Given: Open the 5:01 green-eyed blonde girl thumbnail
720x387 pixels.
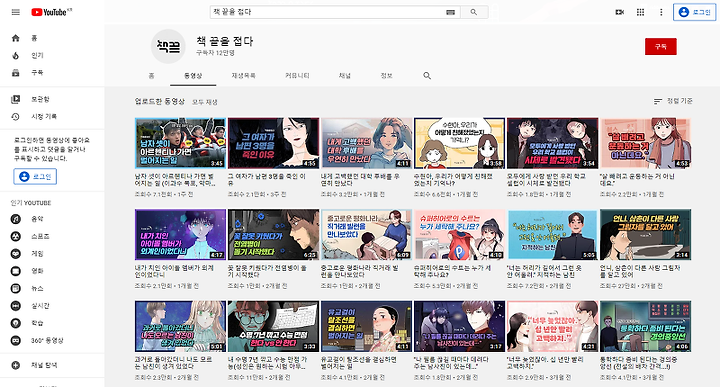Looking at the screenshot, I should tap(180, 326).
